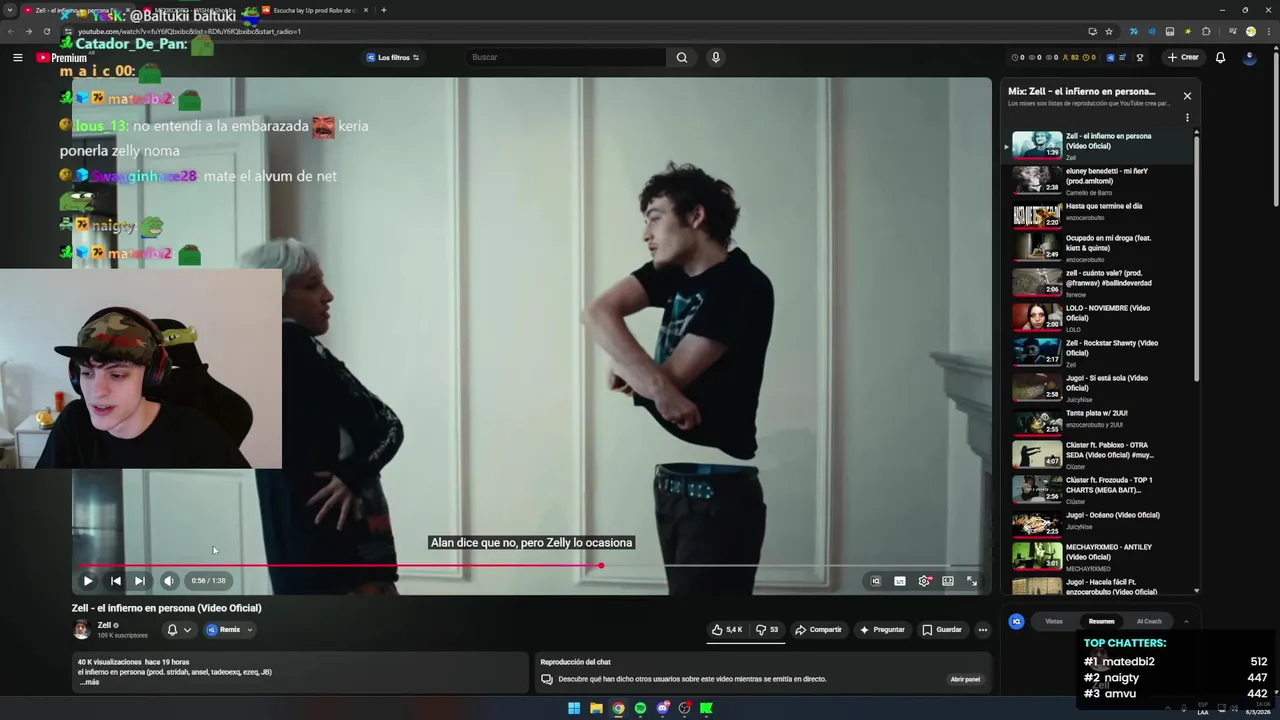Like the video with 5,4 K likes
This screenshot has height=720, width=1280.
point(728,630)
